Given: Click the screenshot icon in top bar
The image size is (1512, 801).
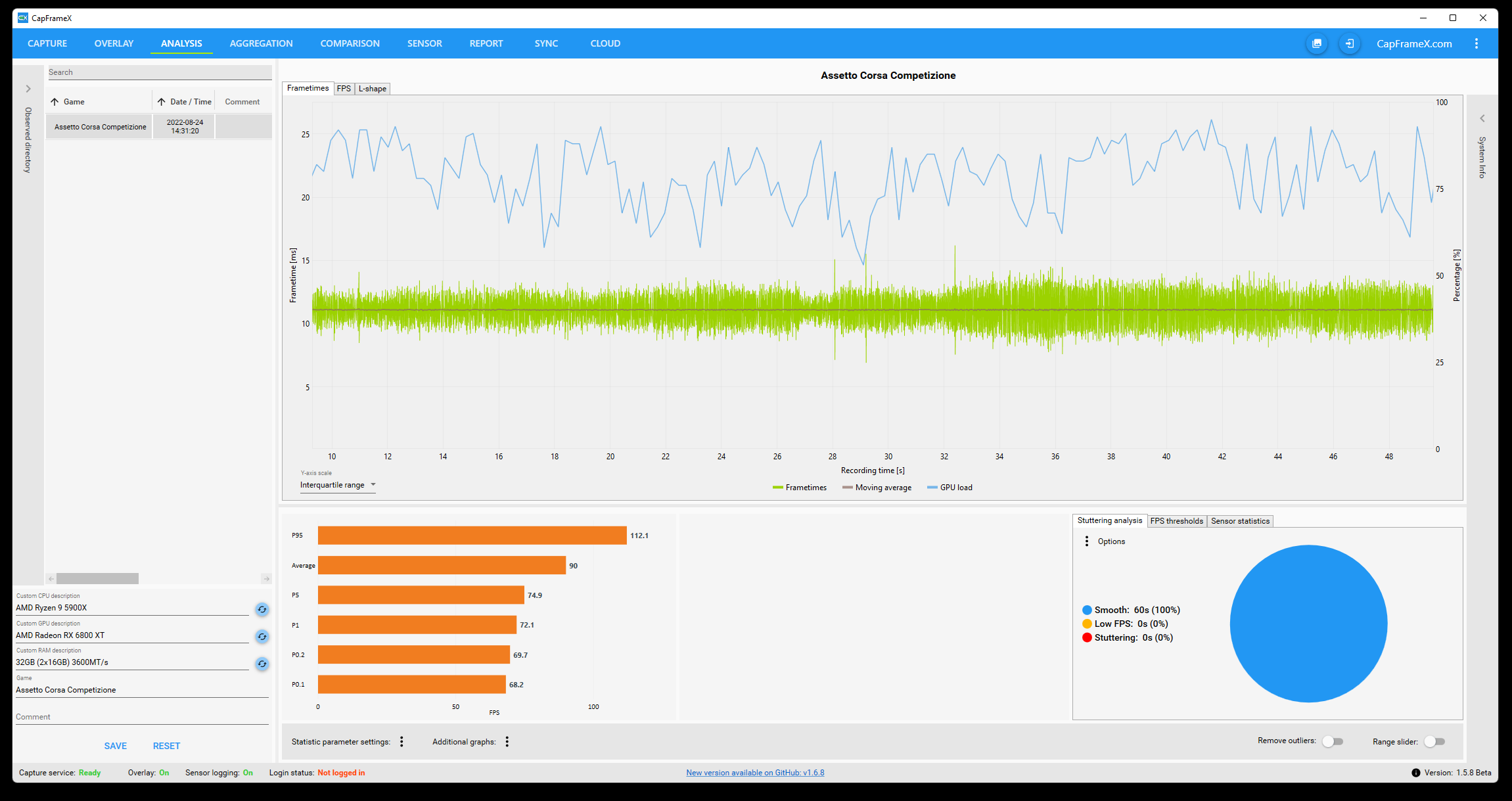Looking at the screenshot, I should coord(1317,43).
